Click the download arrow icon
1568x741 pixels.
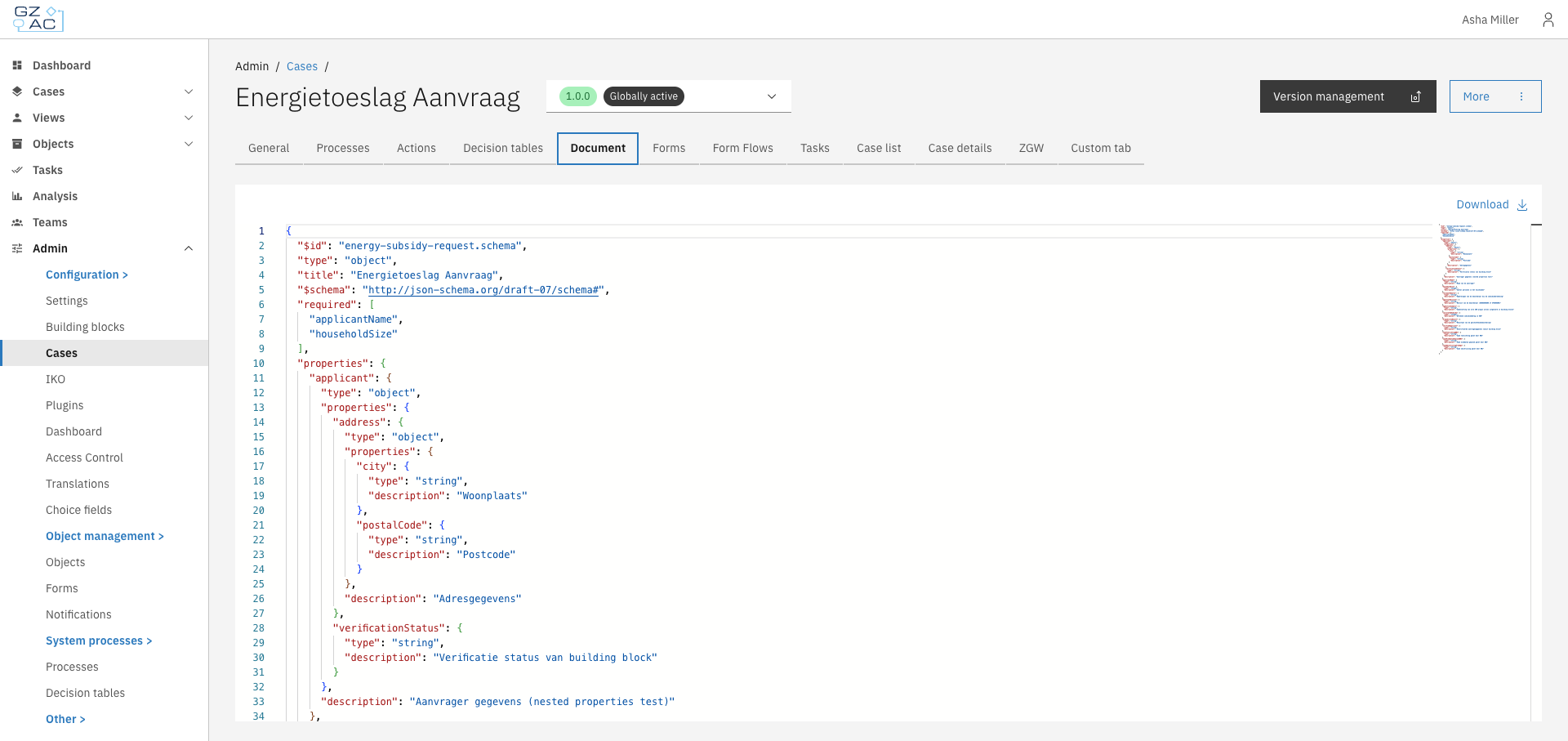click(1522, 205)
